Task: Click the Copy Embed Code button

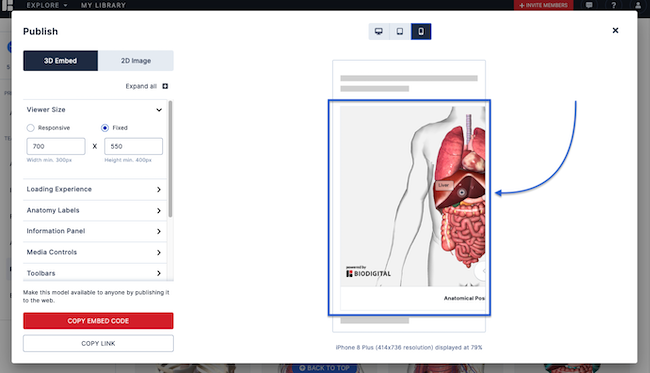Action: click(98, 321)
